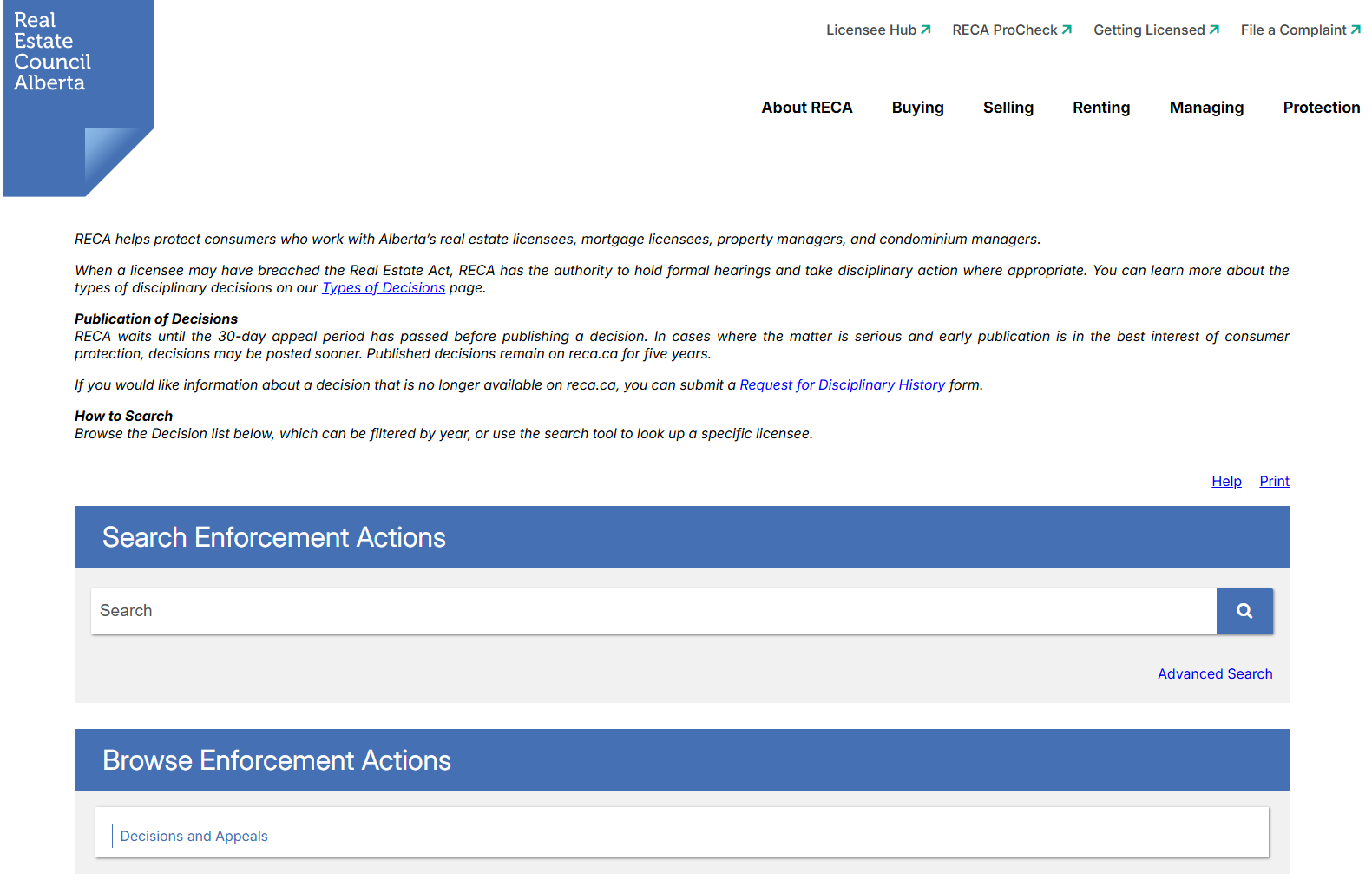Click the arrow icon beside Licensee Hub
Viewport: 1372px width, 880px height.
pos(926,30)
